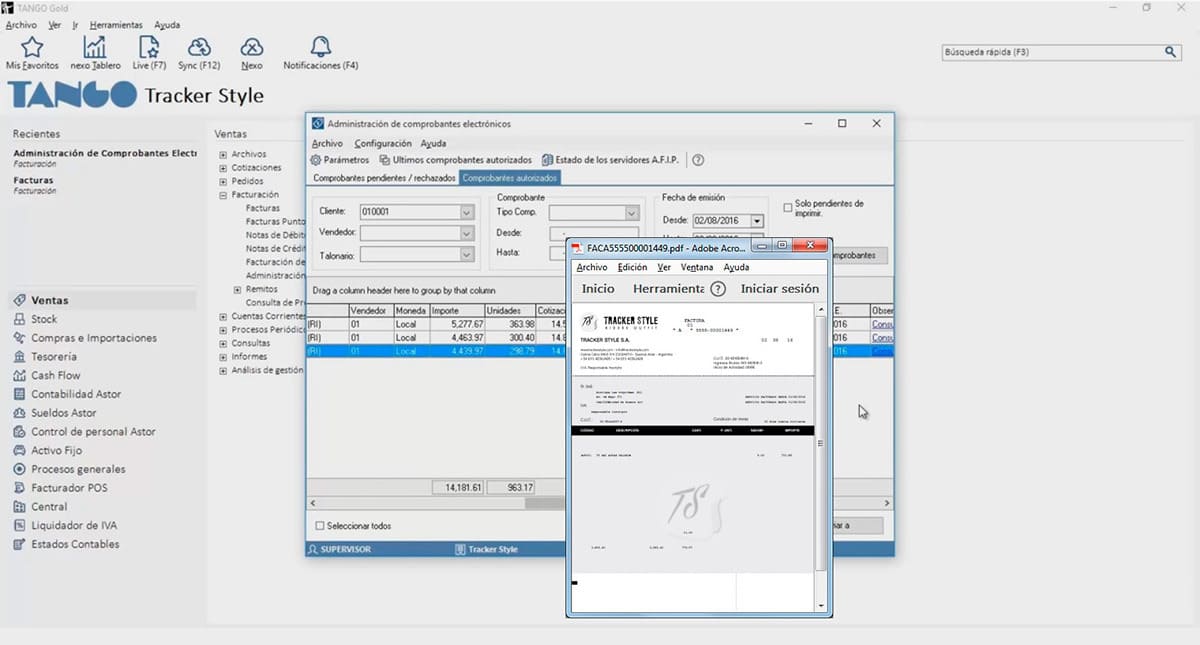Start the Sync (F12) cloud icon
Image resolution: width=1200 pixels, height=645 pixels.
pyautogui.click(x=199, y=47)
